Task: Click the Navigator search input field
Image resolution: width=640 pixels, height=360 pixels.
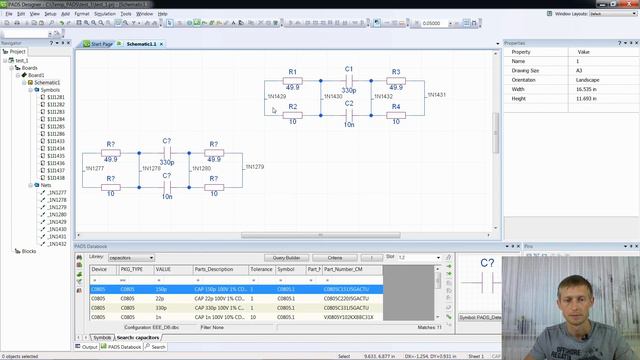Action: point(25,33)
